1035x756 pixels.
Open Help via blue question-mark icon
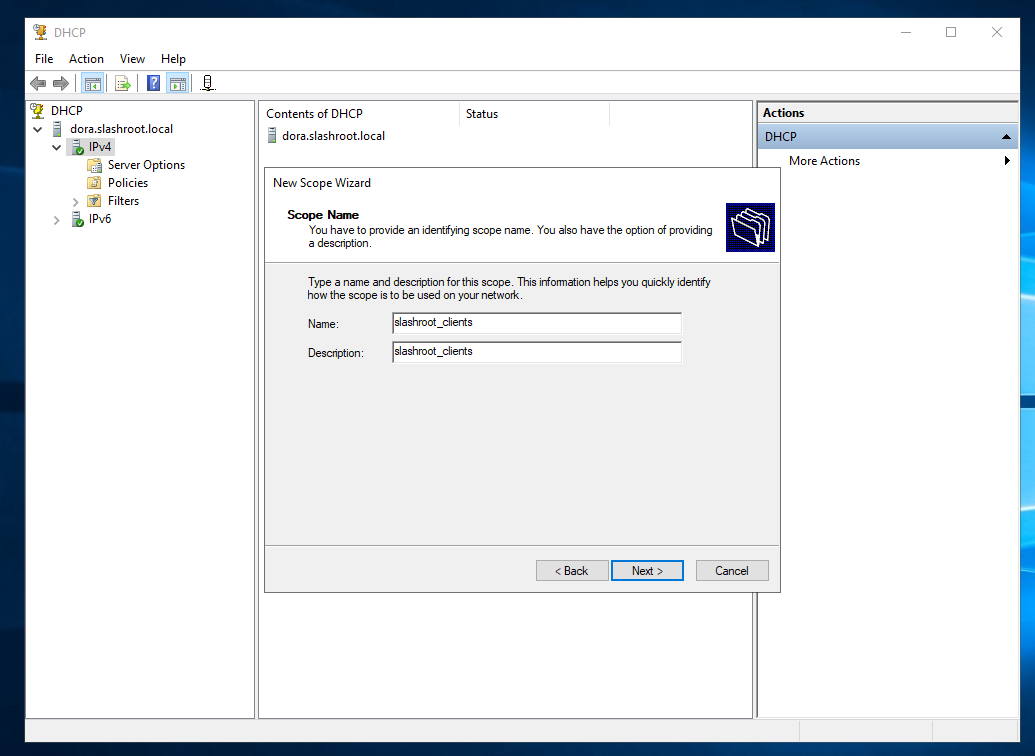coord(153,84)
